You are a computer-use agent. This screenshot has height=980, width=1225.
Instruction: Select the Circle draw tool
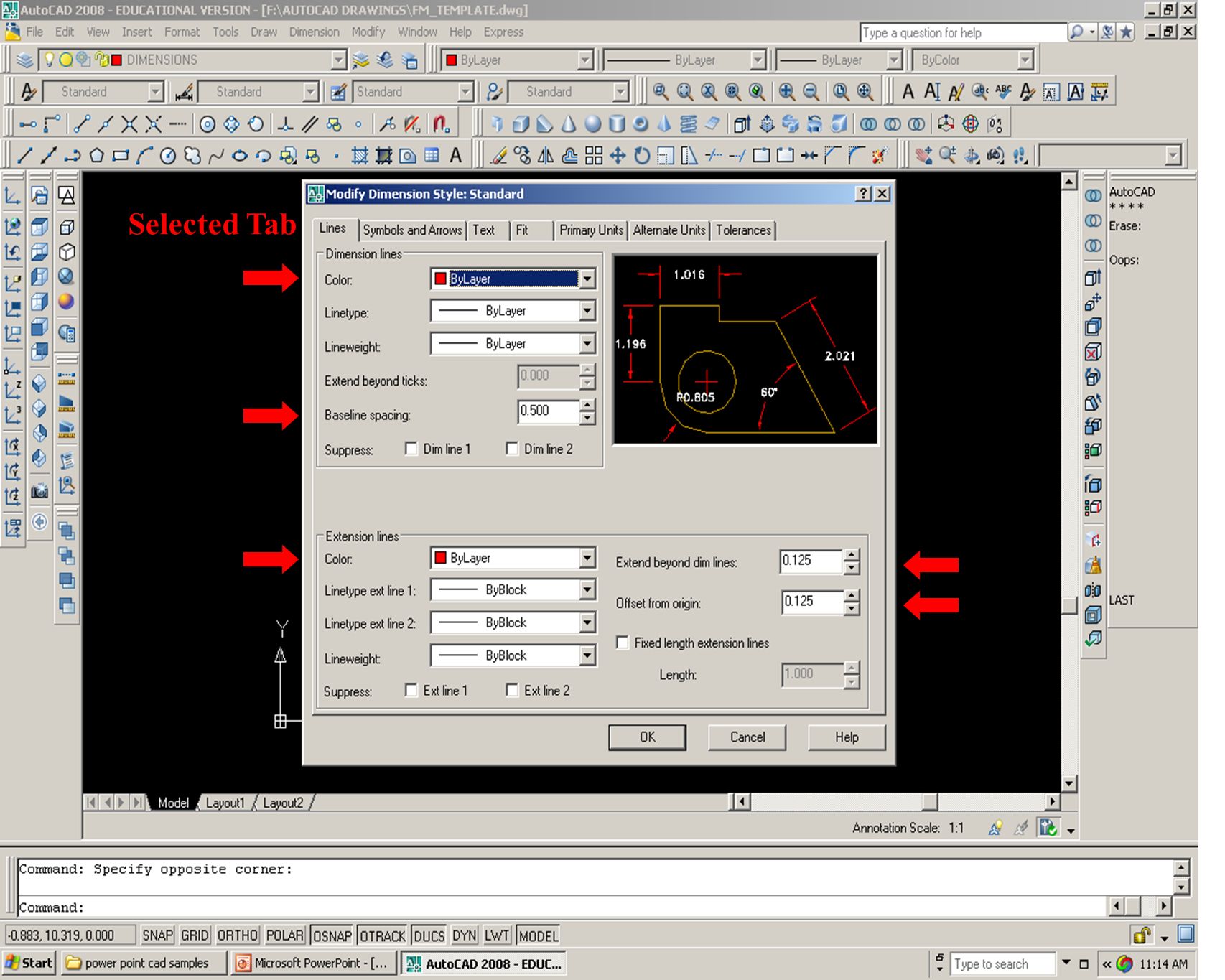click(168, 155)
